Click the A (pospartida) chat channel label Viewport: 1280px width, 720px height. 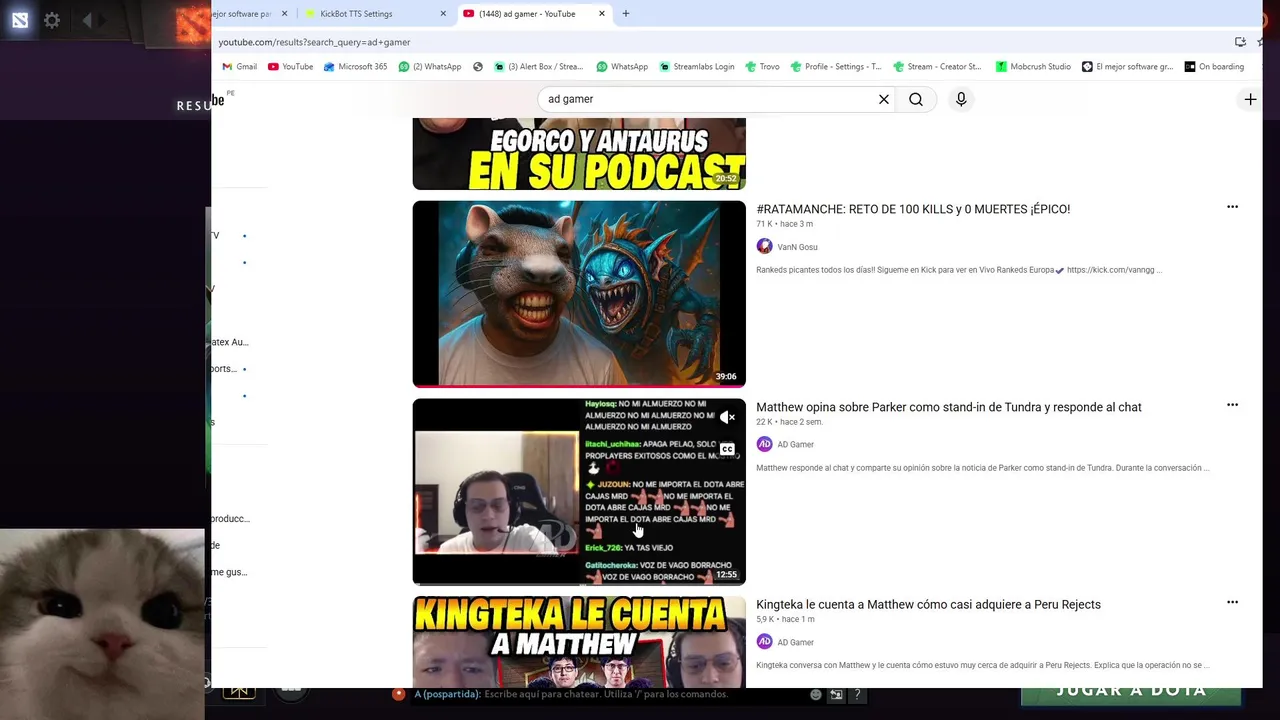coord(447,694)
